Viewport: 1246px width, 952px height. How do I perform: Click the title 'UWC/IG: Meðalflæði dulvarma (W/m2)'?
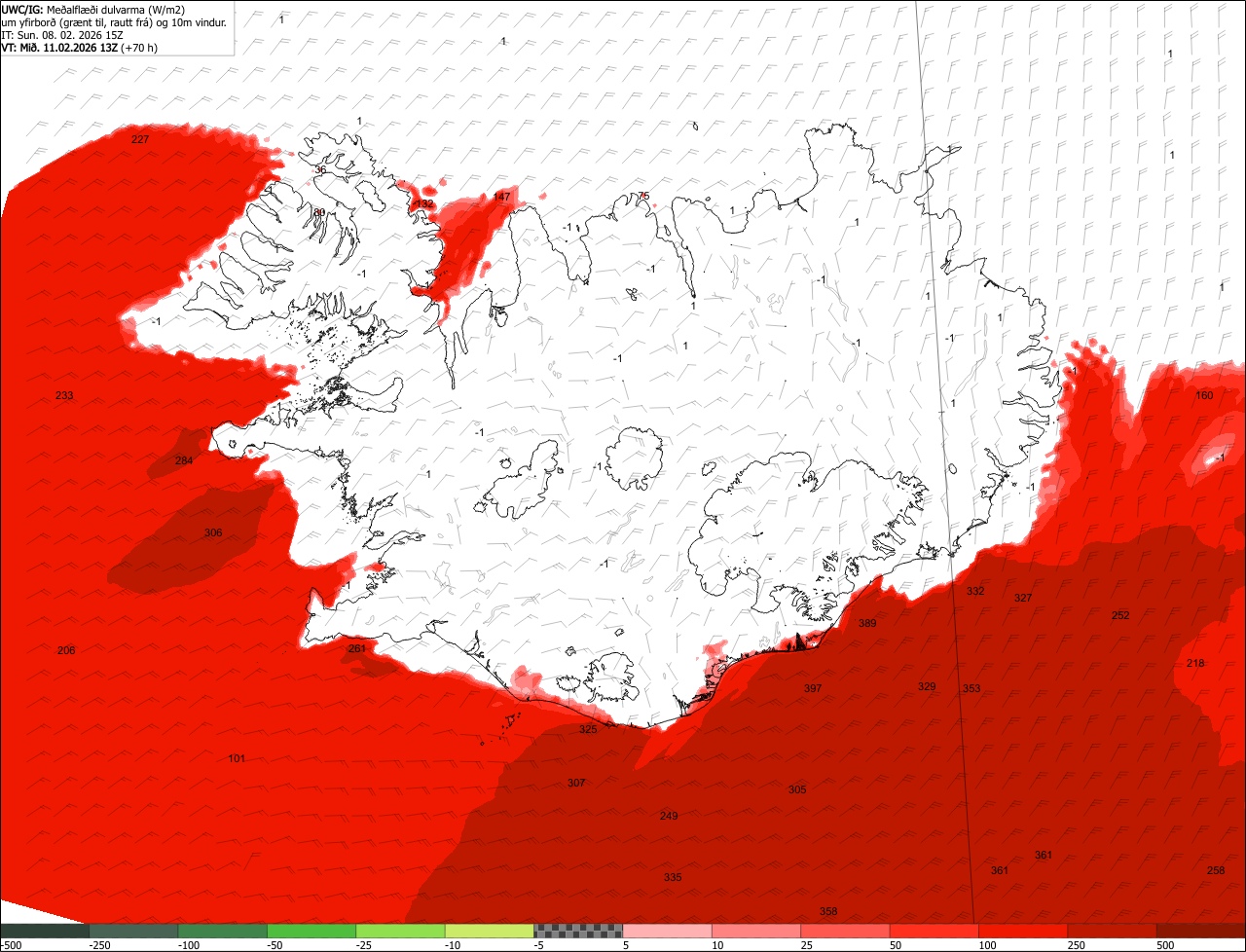[93, 10]
